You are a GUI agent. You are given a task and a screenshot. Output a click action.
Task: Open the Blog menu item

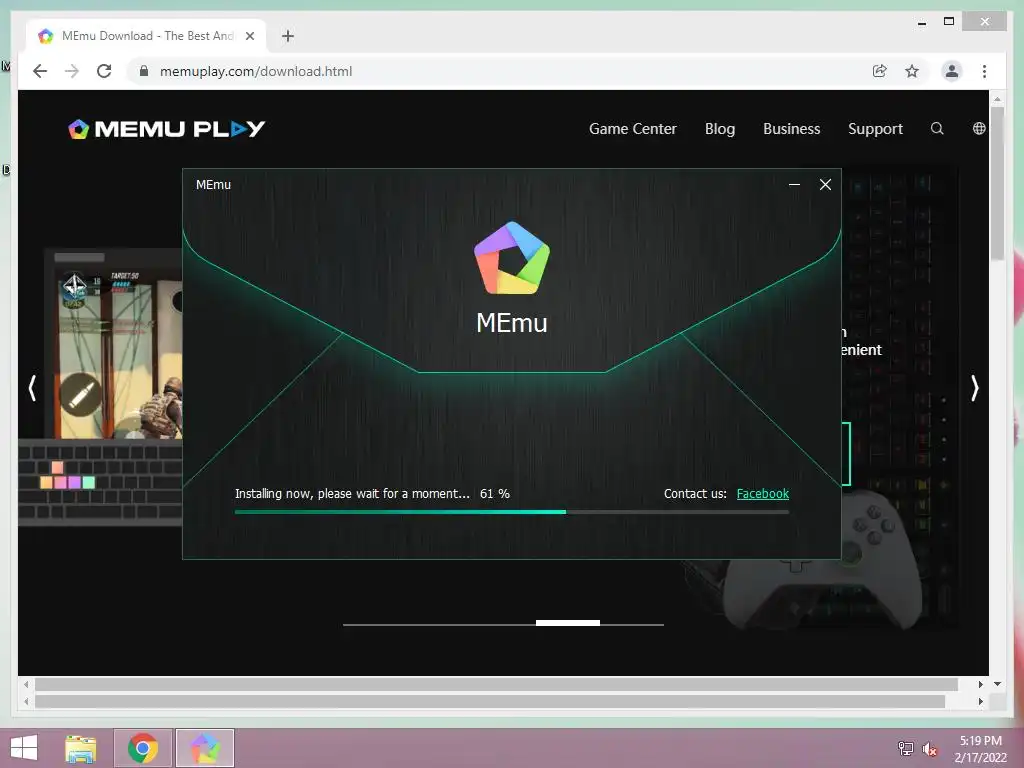click(720, 129)
